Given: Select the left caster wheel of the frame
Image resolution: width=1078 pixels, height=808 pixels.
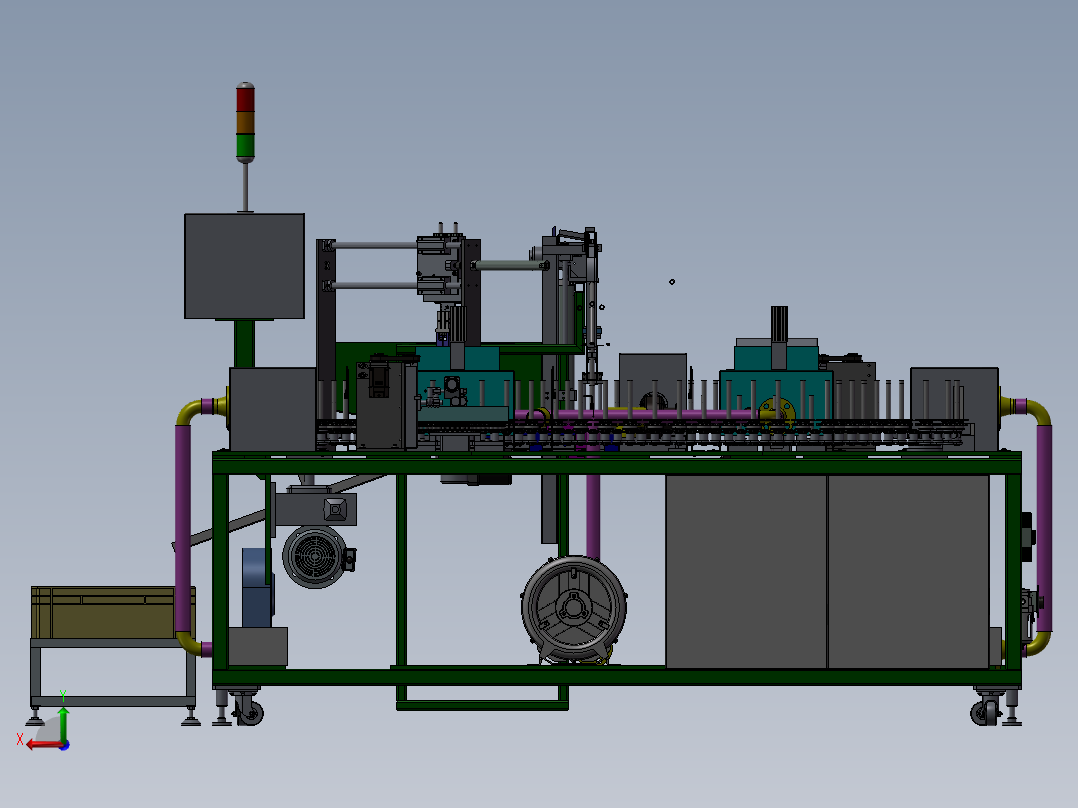Looking at the screenshot, I should [249, 712].
